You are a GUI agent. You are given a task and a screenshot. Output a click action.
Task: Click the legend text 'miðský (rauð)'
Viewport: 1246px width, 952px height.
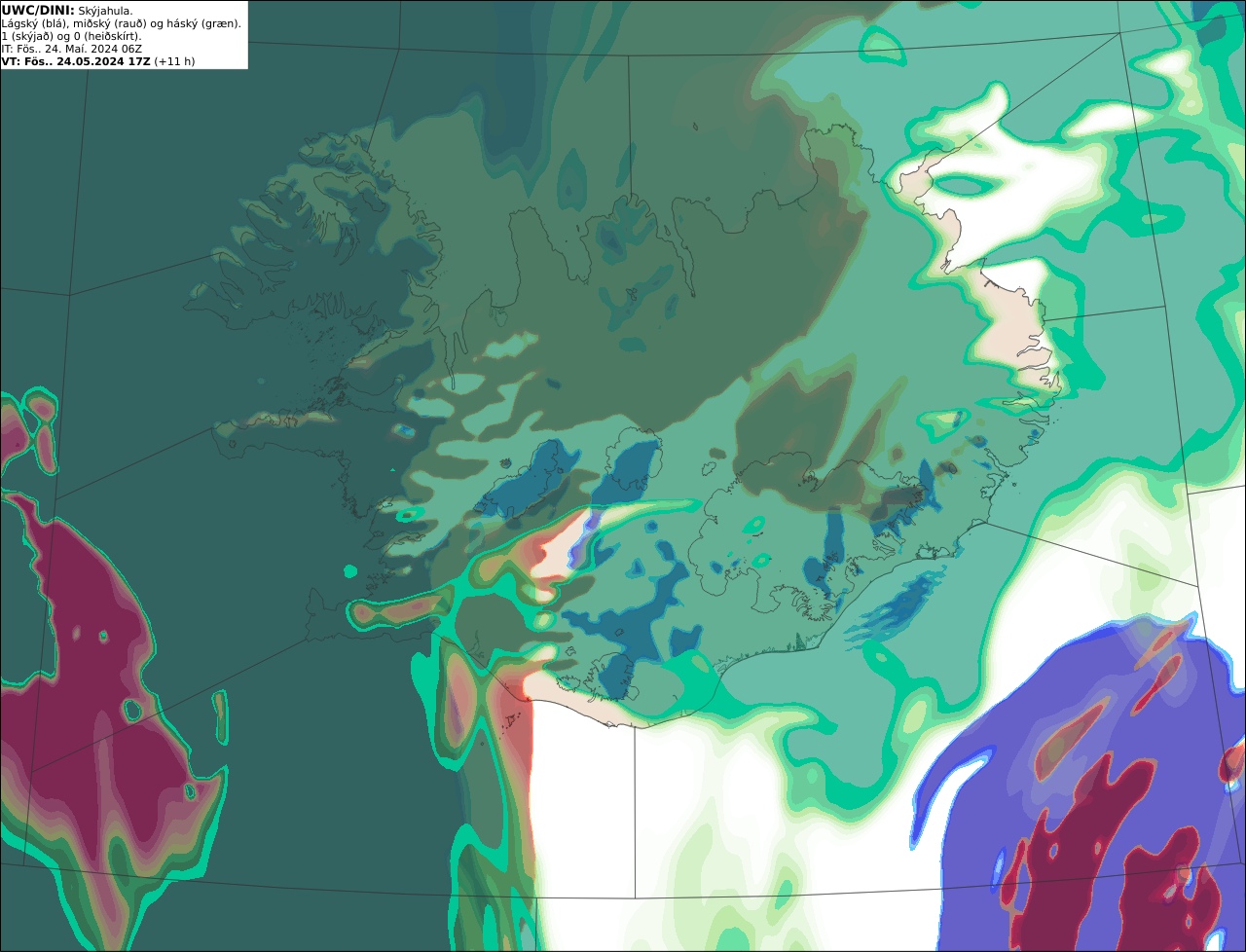pos(109,23)
